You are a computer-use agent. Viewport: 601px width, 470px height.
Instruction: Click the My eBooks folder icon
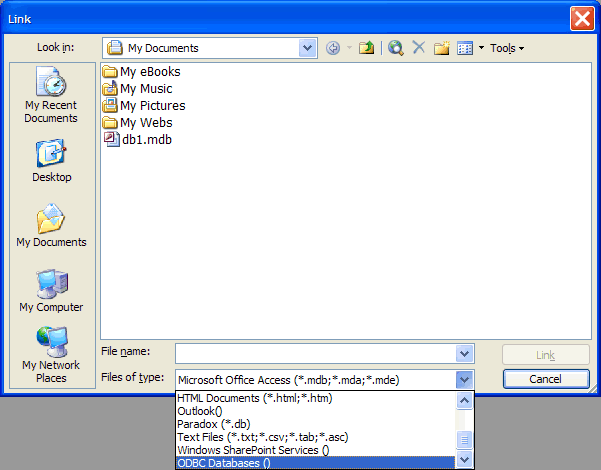(x=110, y=72)
